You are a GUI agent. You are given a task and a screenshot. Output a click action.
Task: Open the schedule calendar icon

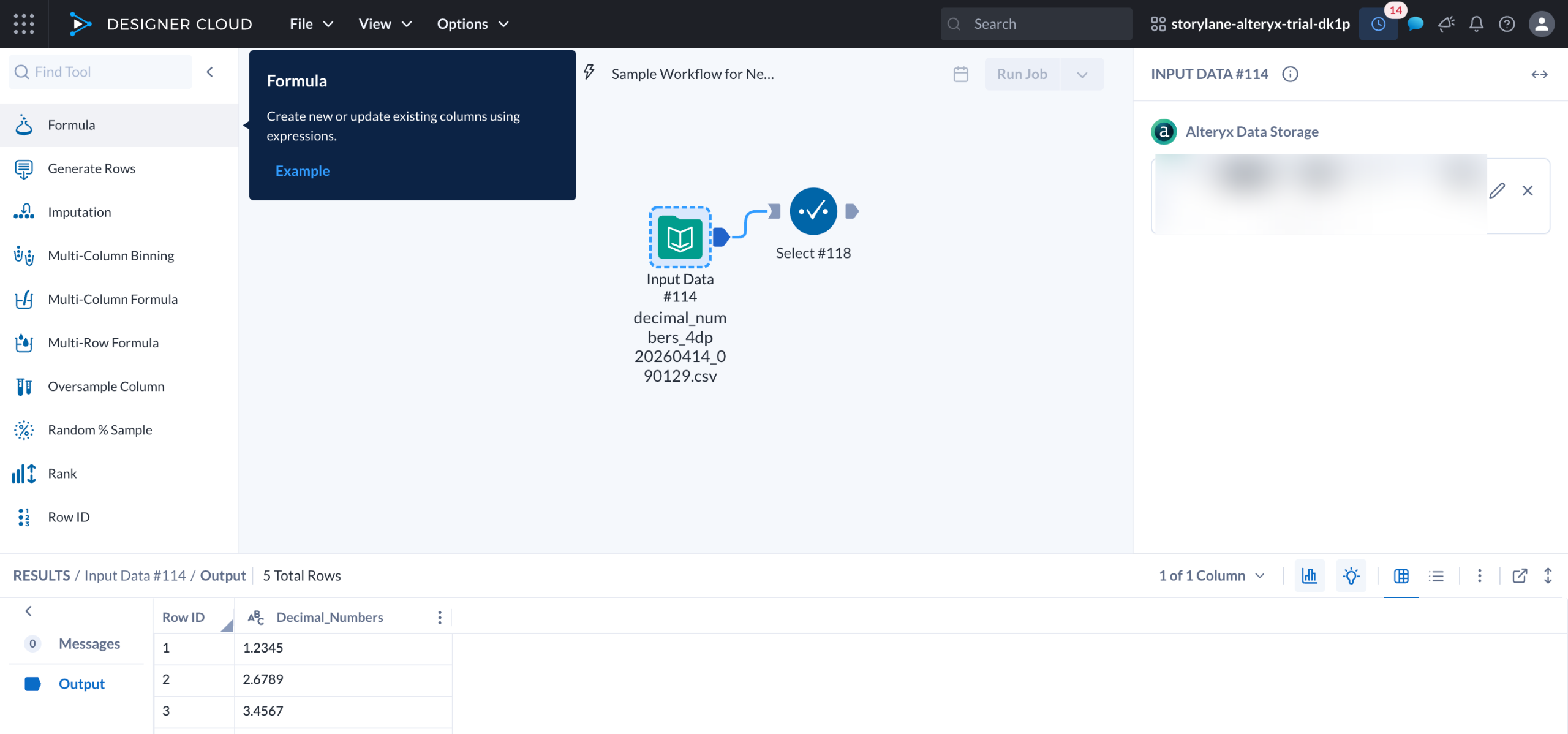tap(960, 74)
